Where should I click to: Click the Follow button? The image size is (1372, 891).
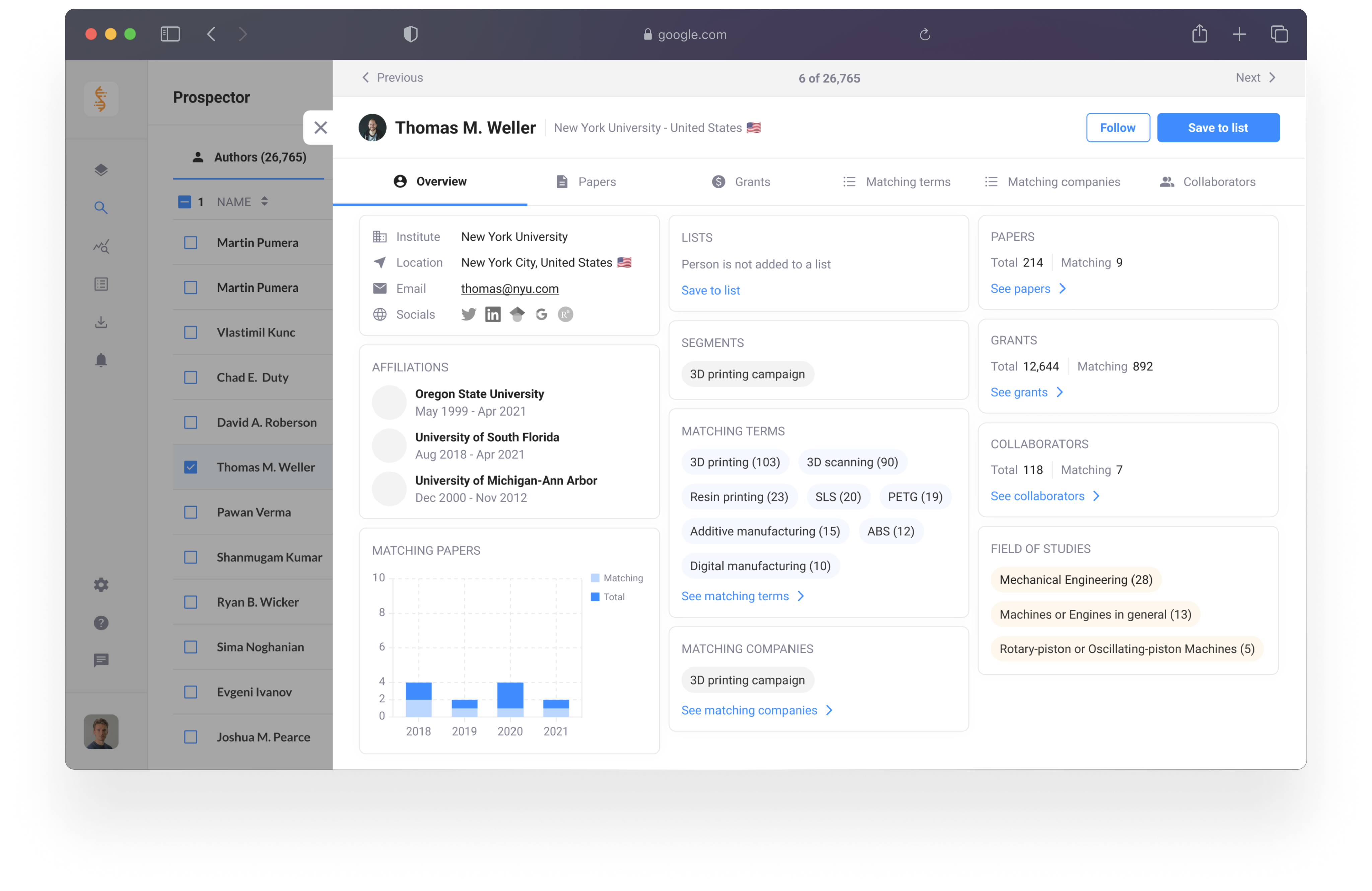[1117, 127]
